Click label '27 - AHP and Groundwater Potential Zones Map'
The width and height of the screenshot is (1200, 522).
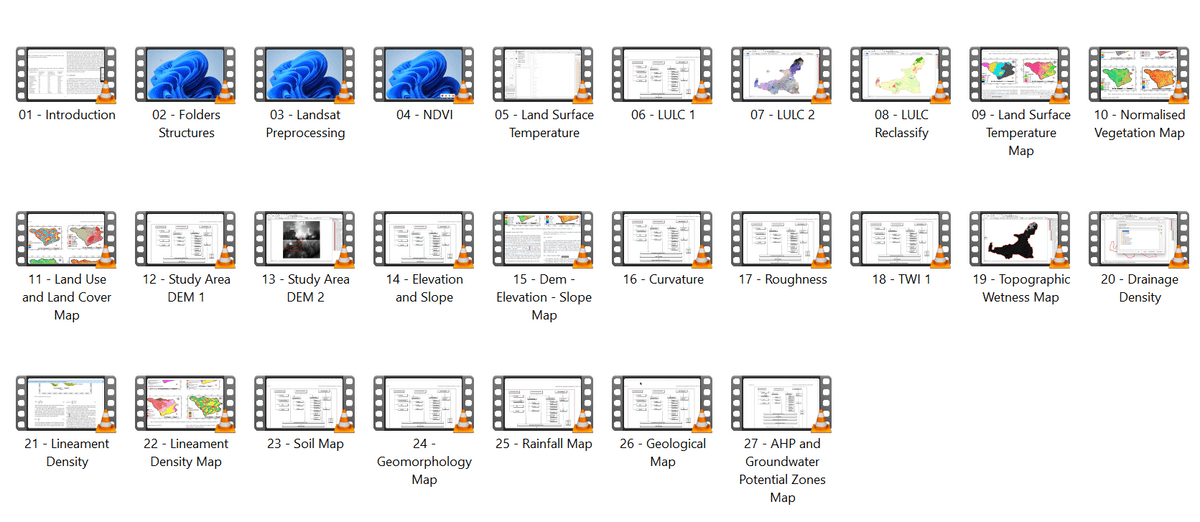[x=782, y=471]
